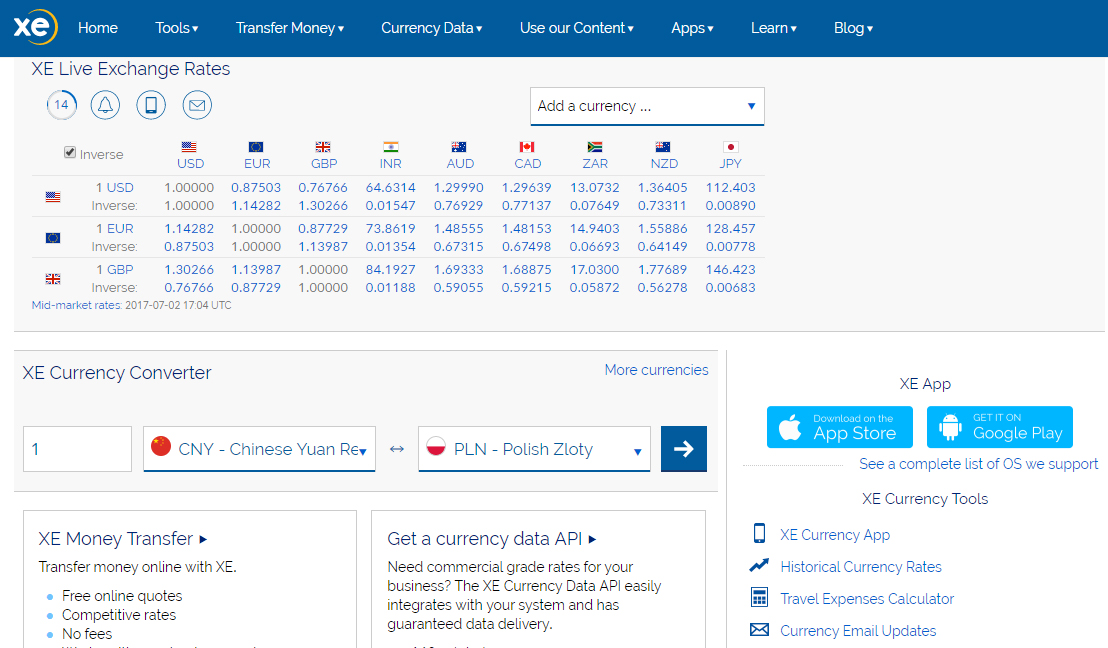Click the 14 refresh countdown circle
Image resolution: width=1108 pixels, height=648 pixels.
pyautogui.click(x=61, y=105)
